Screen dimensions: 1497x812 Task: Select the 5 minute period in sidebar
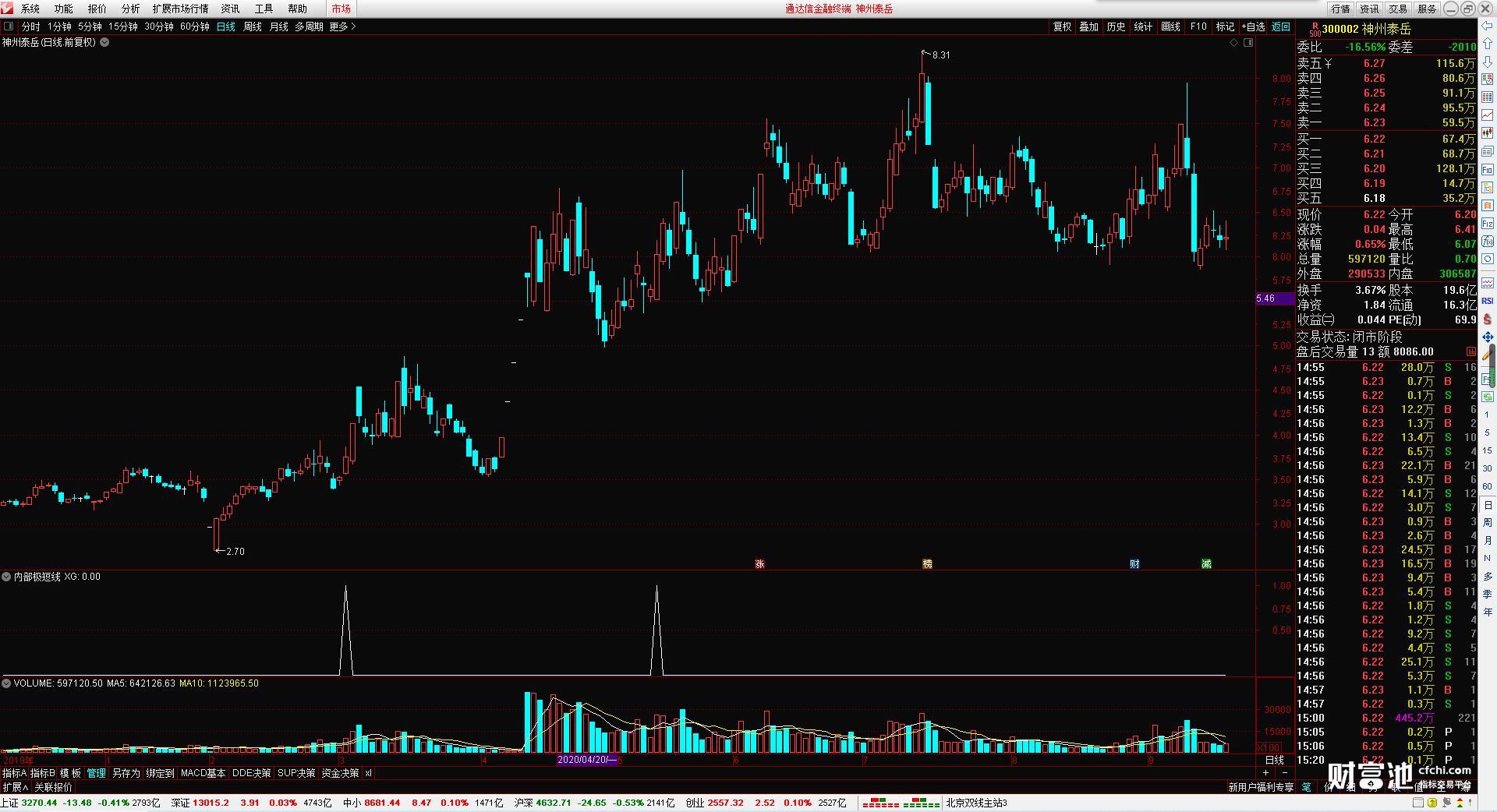tap(1487, 432)
